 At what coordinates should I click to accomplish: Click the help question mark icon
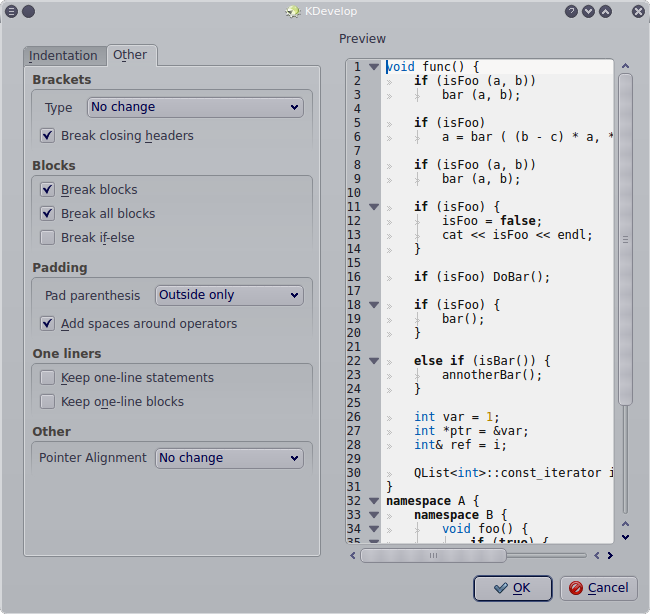[571, 11]
